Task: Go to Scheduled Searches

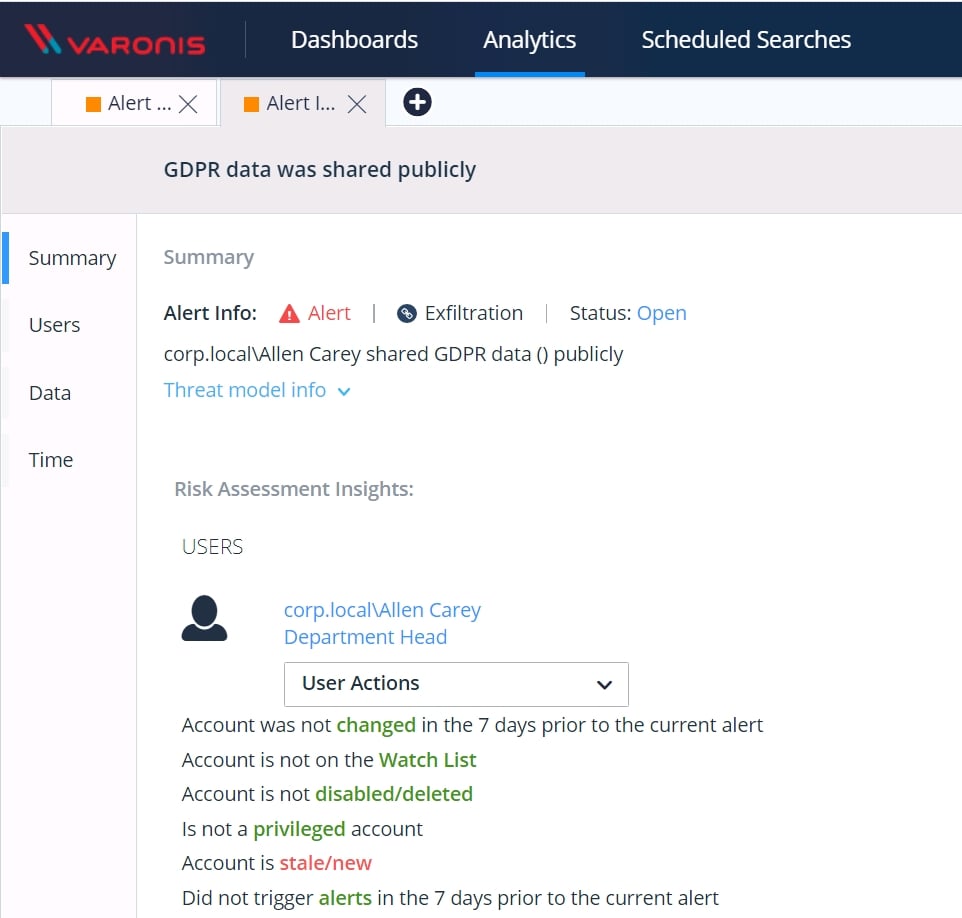Action: [x=746, y=40]
